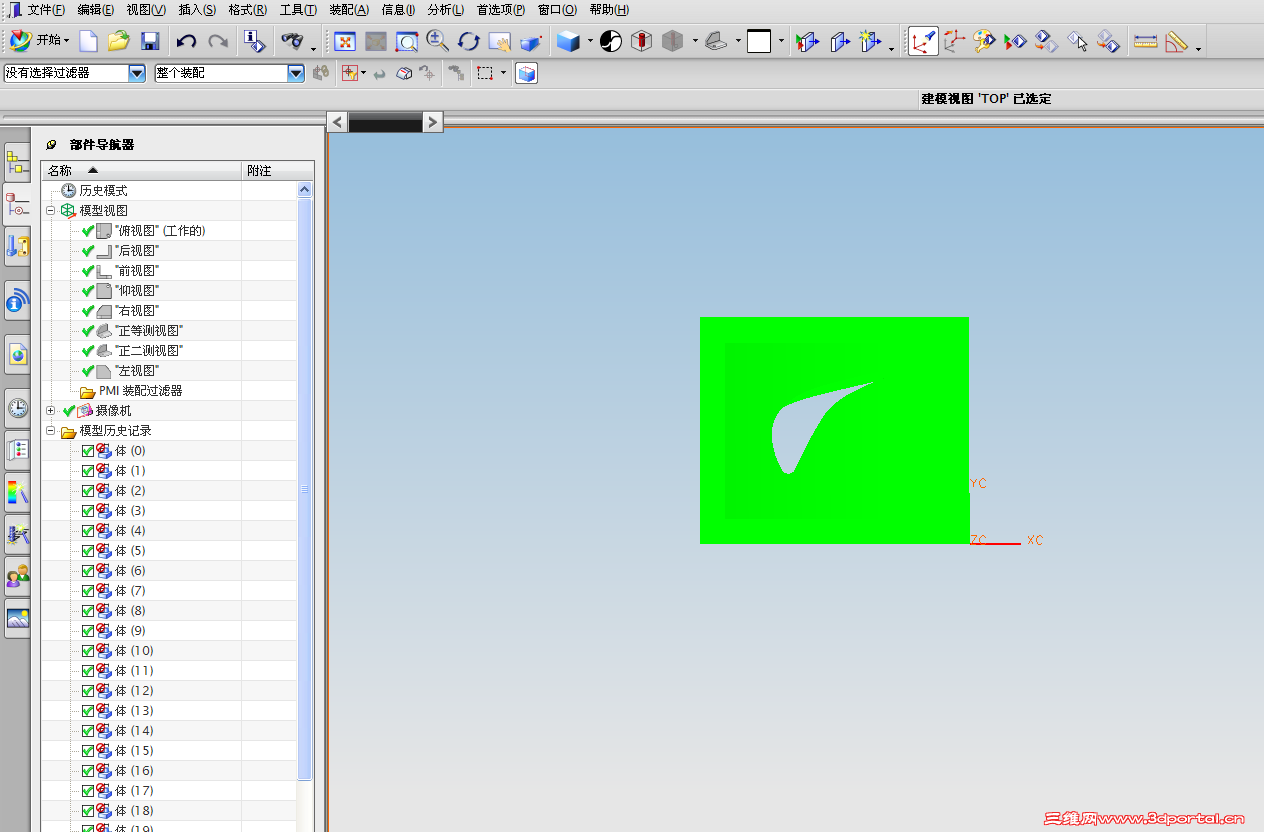Open the Roles sidebar tab

[x=17, y=576]
